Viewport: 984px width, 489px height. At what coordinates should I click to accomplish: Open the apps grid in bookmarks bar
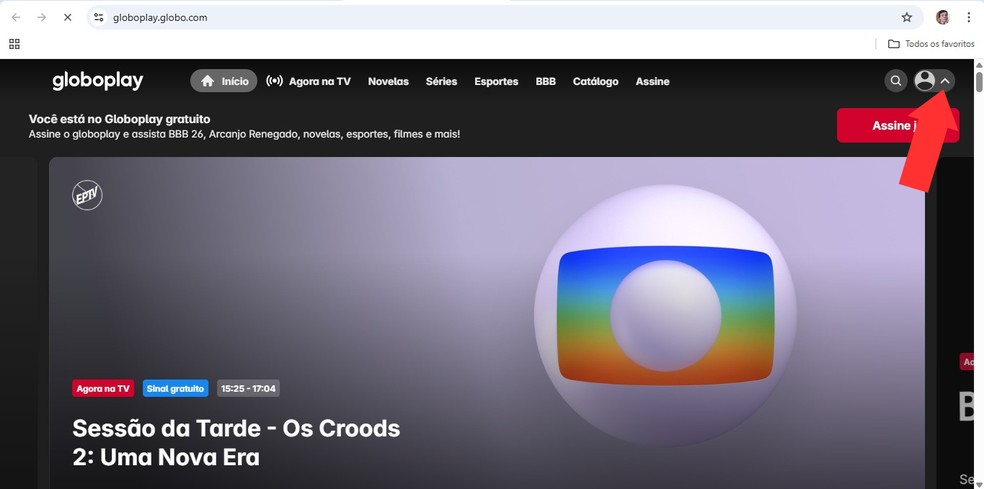click(14, 44)
